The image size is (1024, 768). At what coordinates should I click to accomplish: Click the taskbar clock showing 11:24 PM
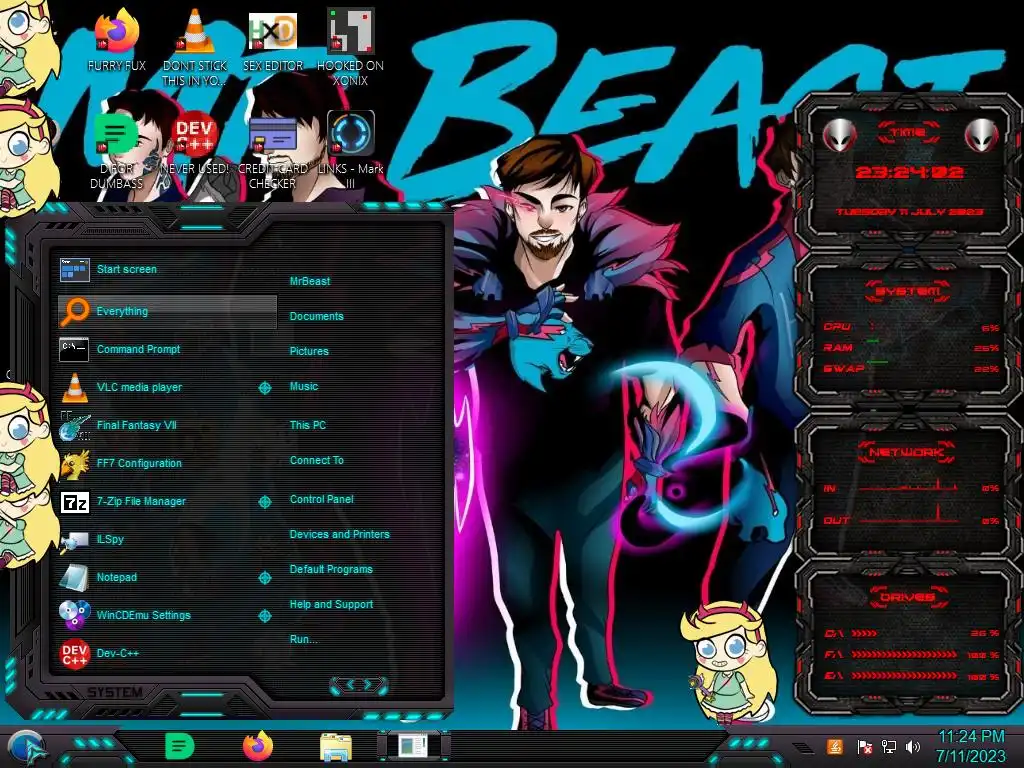pyautogui.click(x=970, y=746)
